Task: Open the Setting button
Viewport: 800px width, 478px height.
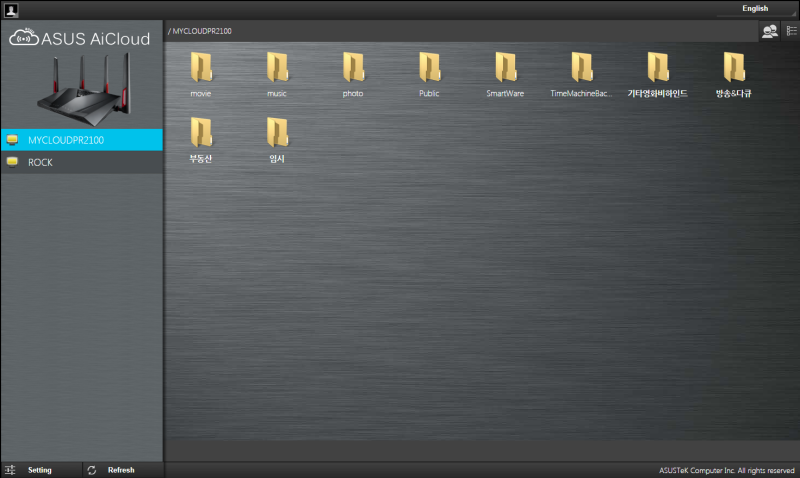Action: click(x=41, y=470)
